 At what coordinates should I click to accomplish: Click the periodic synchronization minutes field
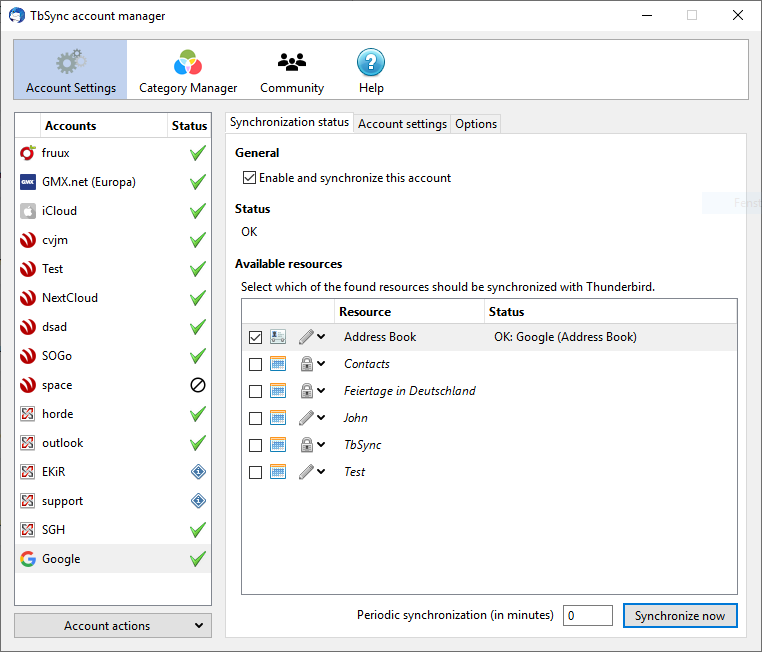587,616
